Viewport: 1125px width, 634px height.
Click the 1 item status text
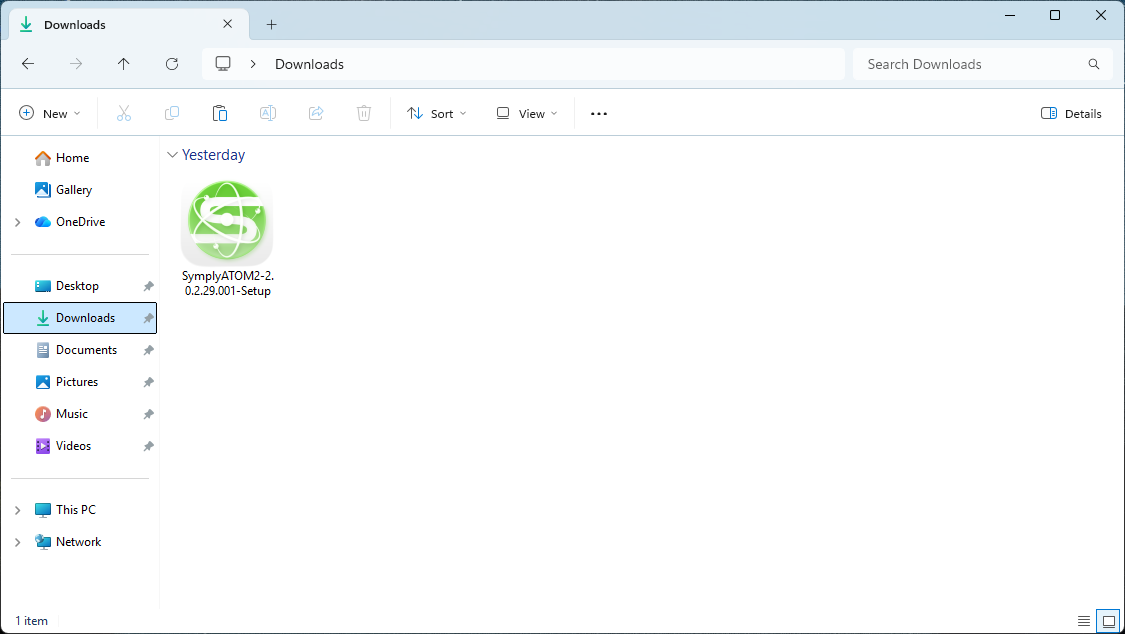[32, 621]
